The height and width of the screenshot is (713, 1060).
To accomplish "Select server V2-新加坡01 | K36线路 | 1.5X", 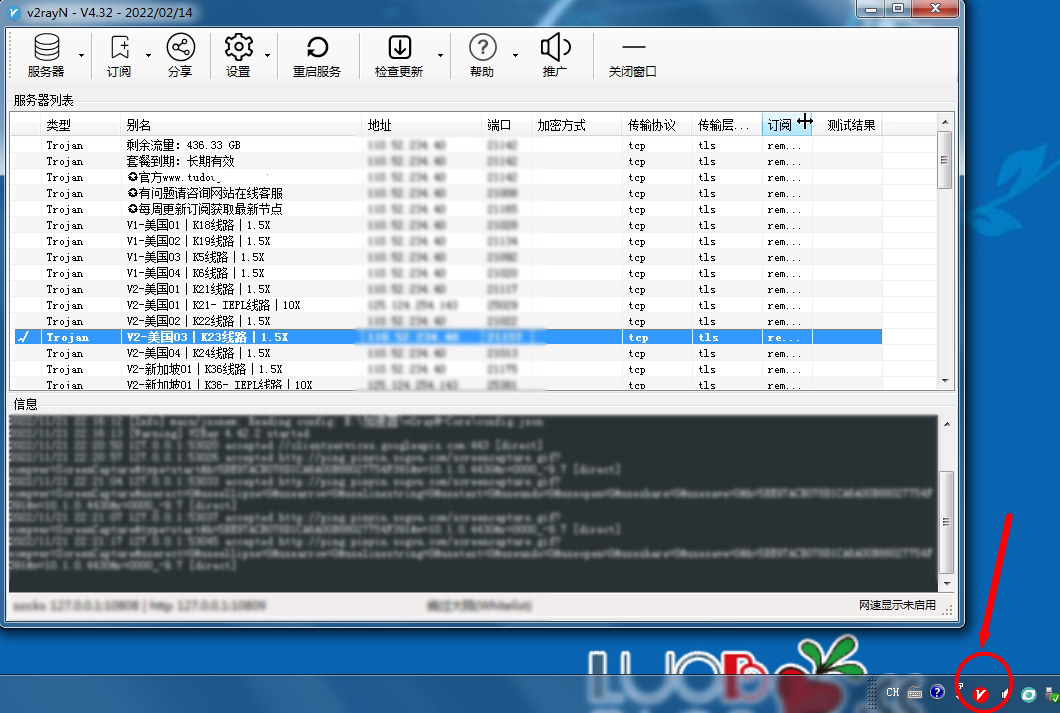I will click(x=448, y=370).
